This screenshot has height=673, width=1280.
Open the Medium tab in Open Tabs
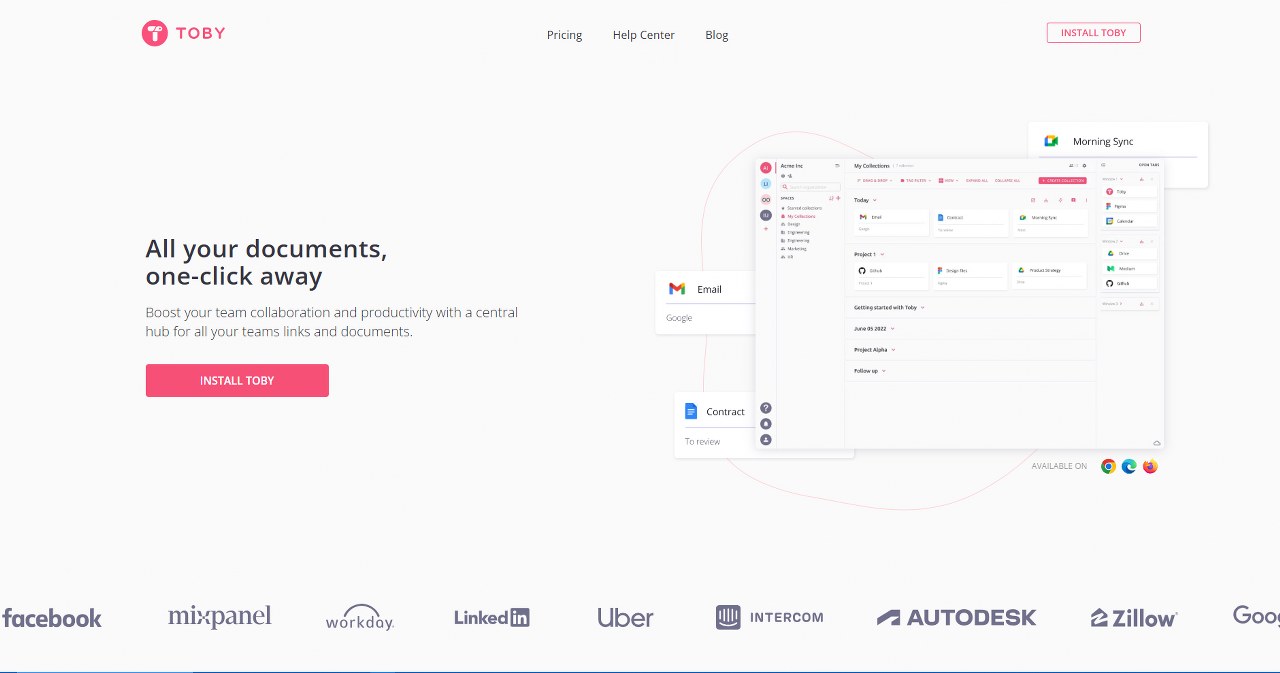pyautogui.click(x=1130, y=269)
